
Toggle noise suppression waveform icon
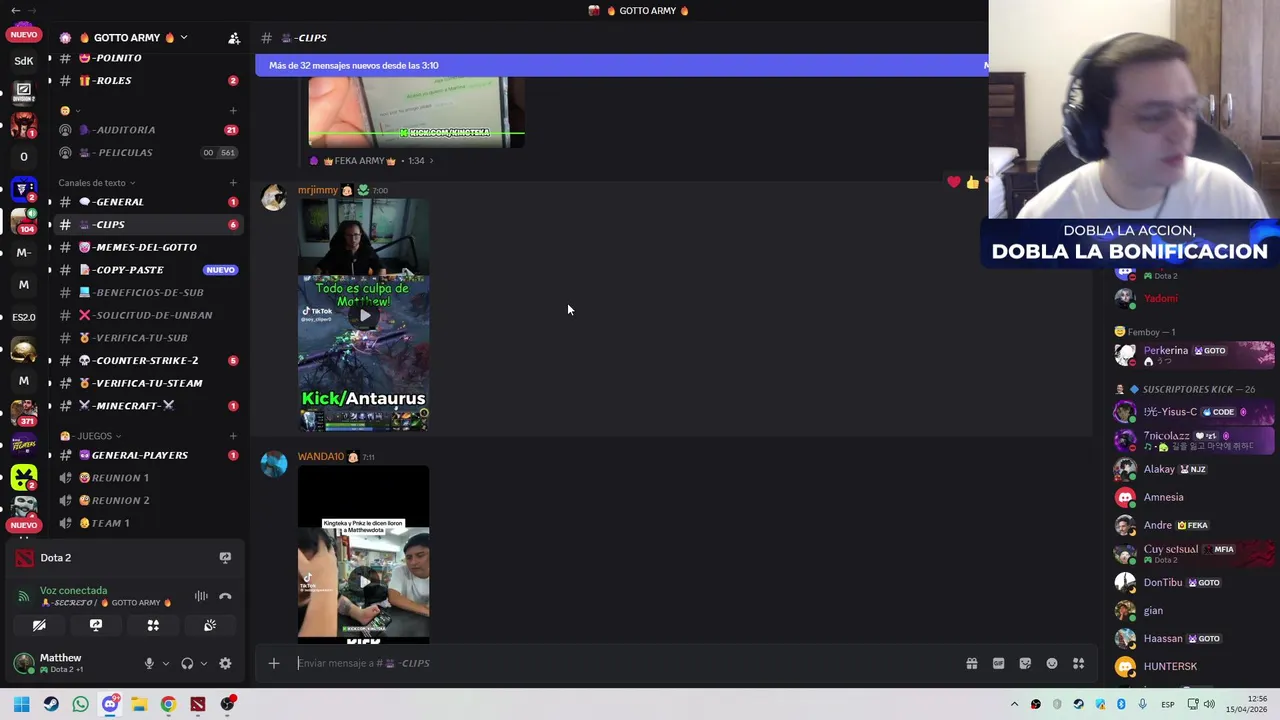(x=201, y=596)
